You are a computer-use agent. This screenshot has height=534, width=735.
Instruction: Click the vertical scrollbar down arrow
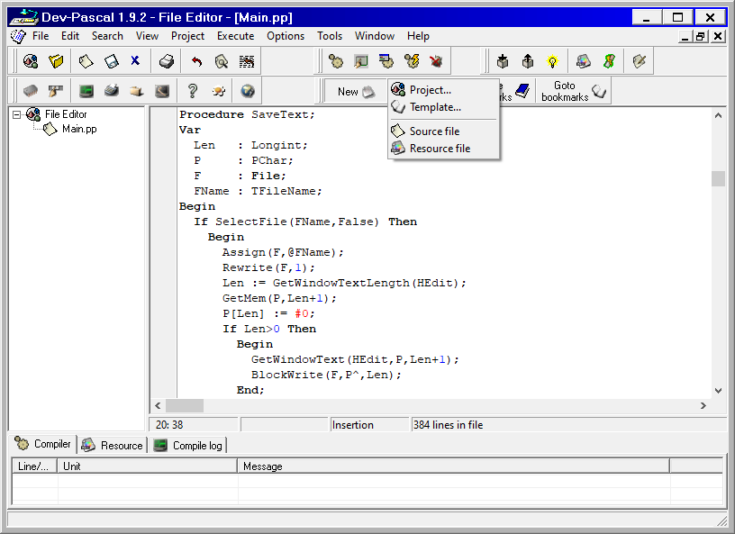[x=717, y=390]
